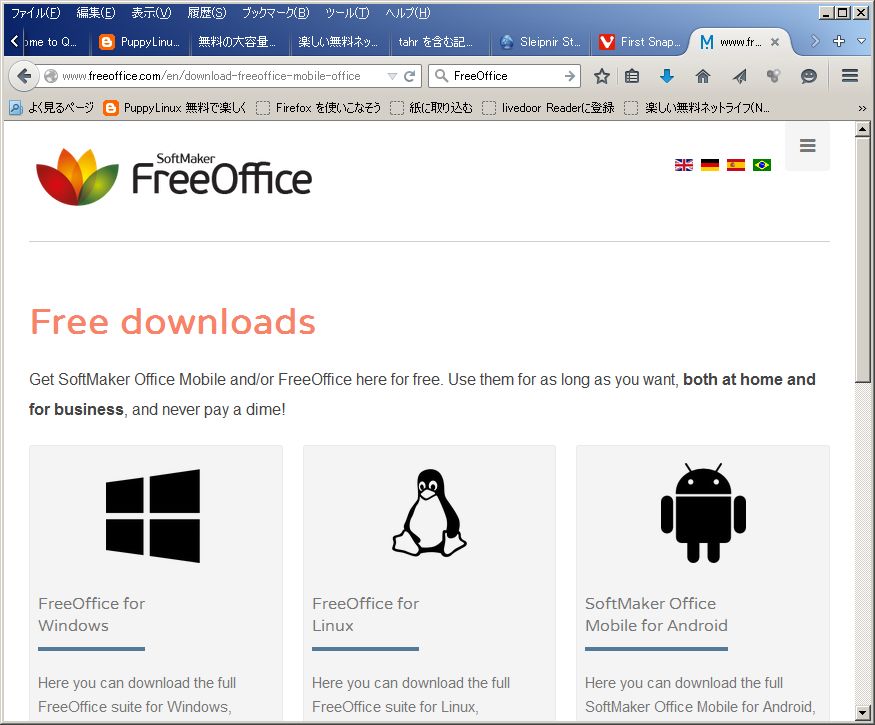Screen dimensions: 875x725
Task: Open PuppyLinux 無料で楽しく bookmark
Action: click(175, 108)
